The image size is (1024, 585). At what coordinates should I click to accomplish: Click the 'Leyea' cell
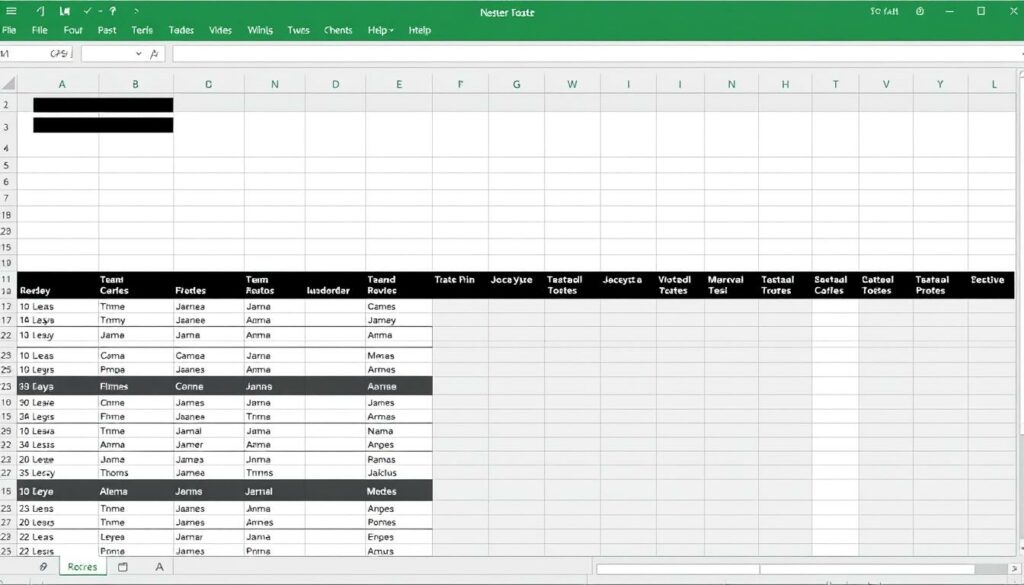click(x=112, y=537)
